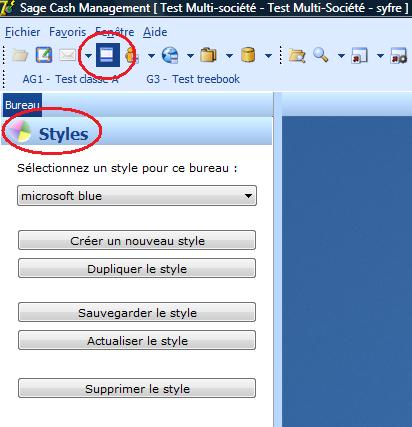Click the Styles panel heading
This screenshot has width=412, height=427.
[x=64, y=134]
